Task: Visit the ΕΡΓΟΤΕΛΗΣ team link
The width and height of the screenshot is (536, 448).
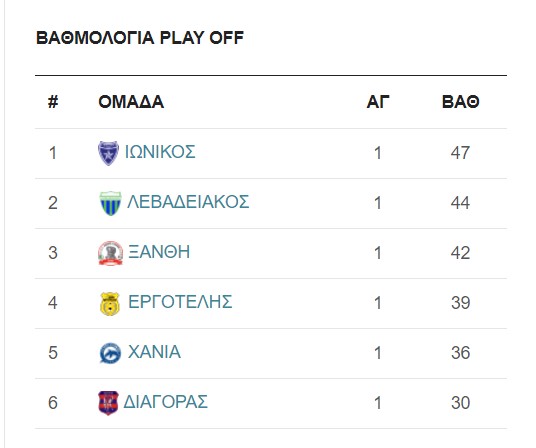Action: 180,302
